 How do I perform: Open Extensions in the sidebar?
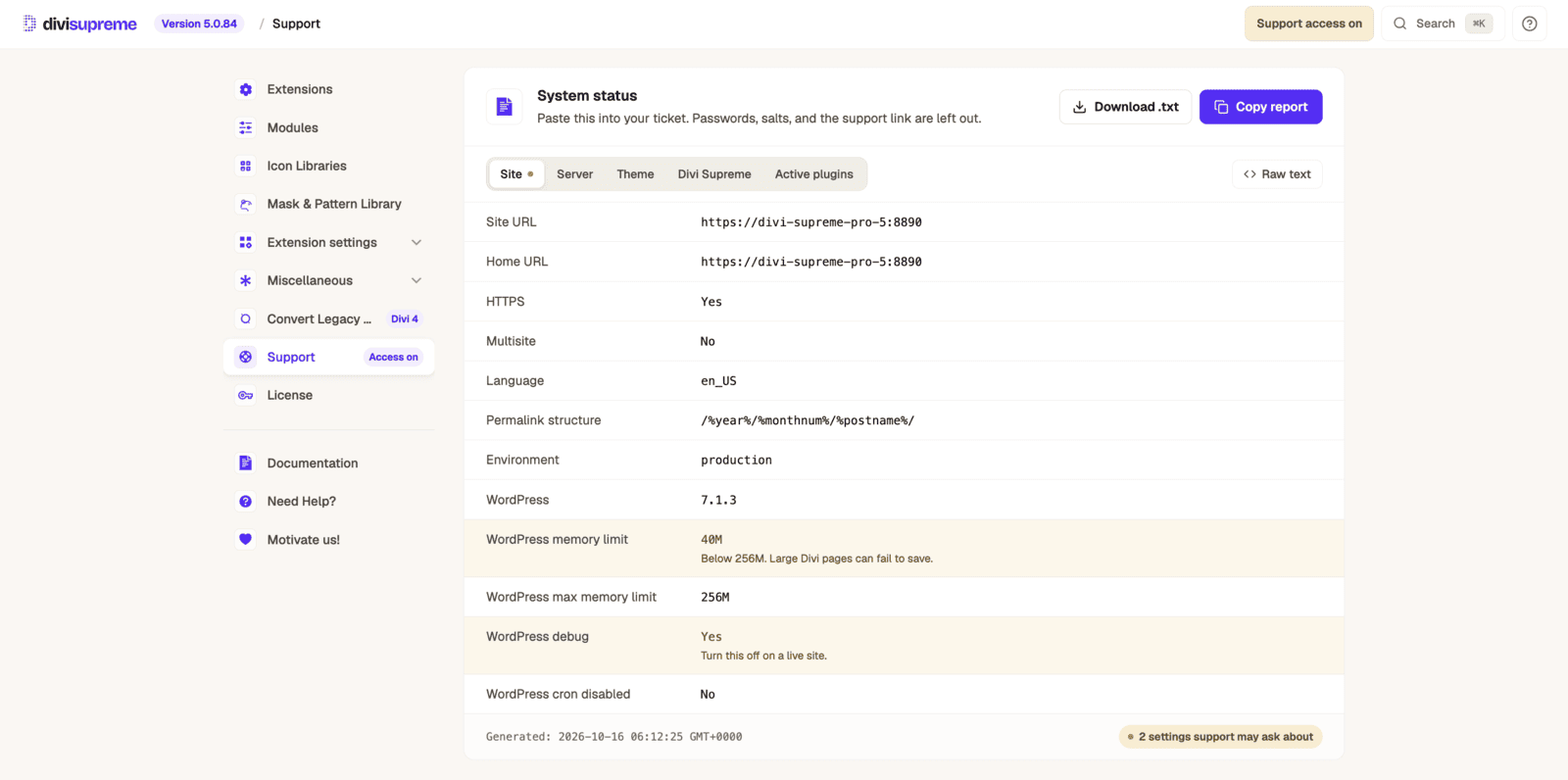(328, 89)
